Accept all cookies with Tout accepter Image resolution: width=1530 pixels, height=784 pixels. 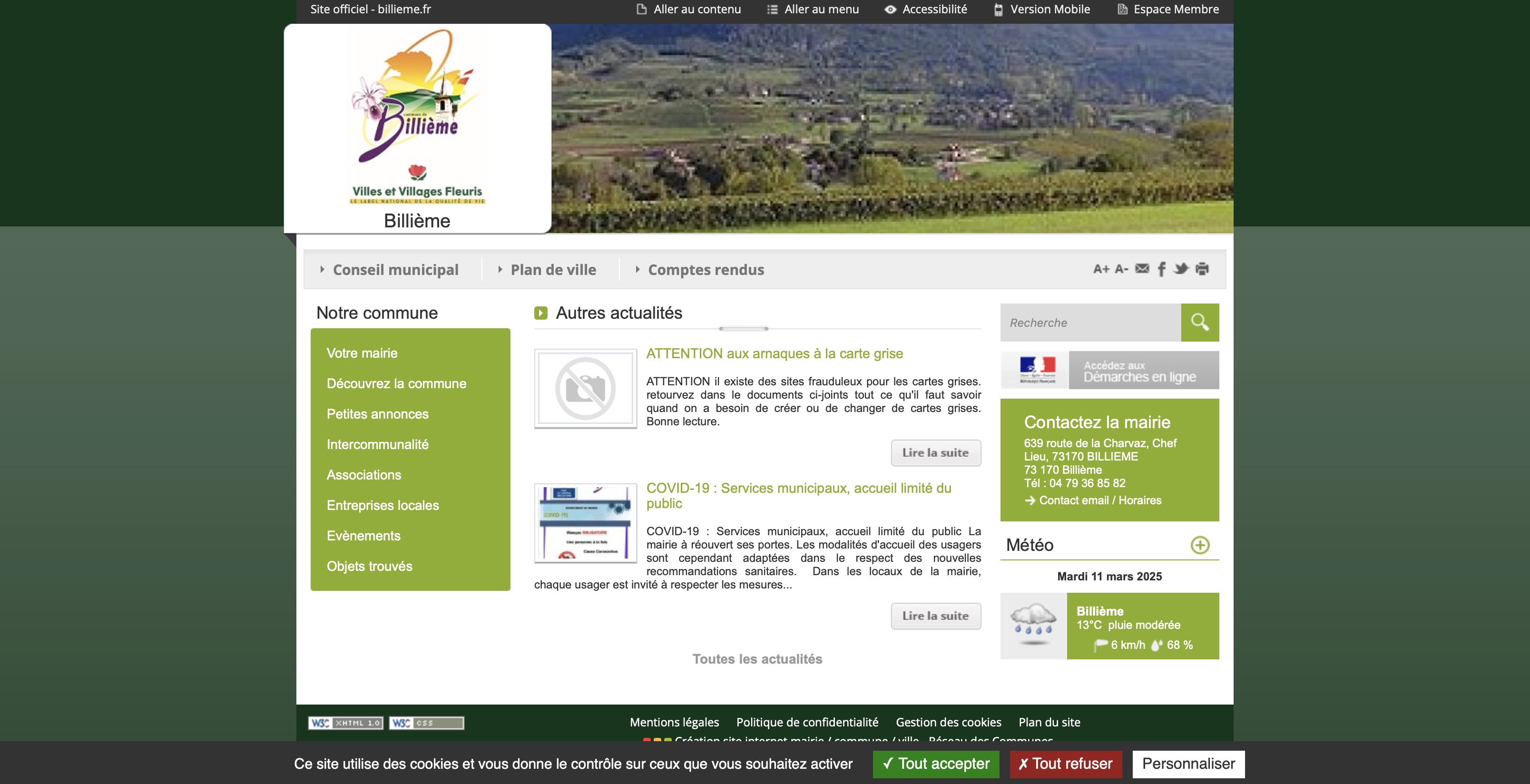(x=936, y=764)
